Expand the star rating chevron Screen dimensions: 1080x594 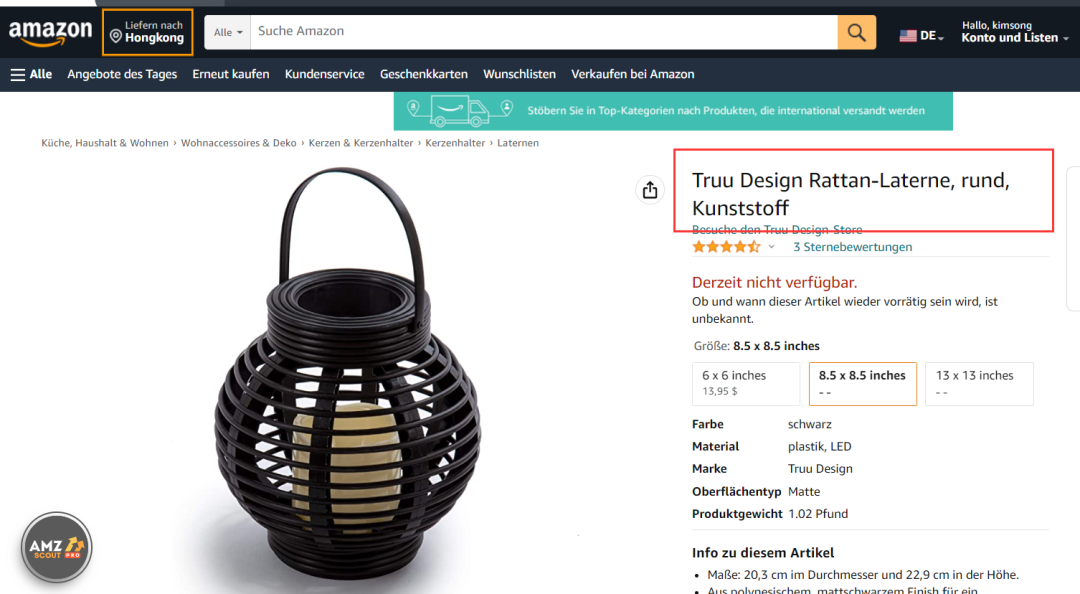pyautogui.click(x=771, y=247)
